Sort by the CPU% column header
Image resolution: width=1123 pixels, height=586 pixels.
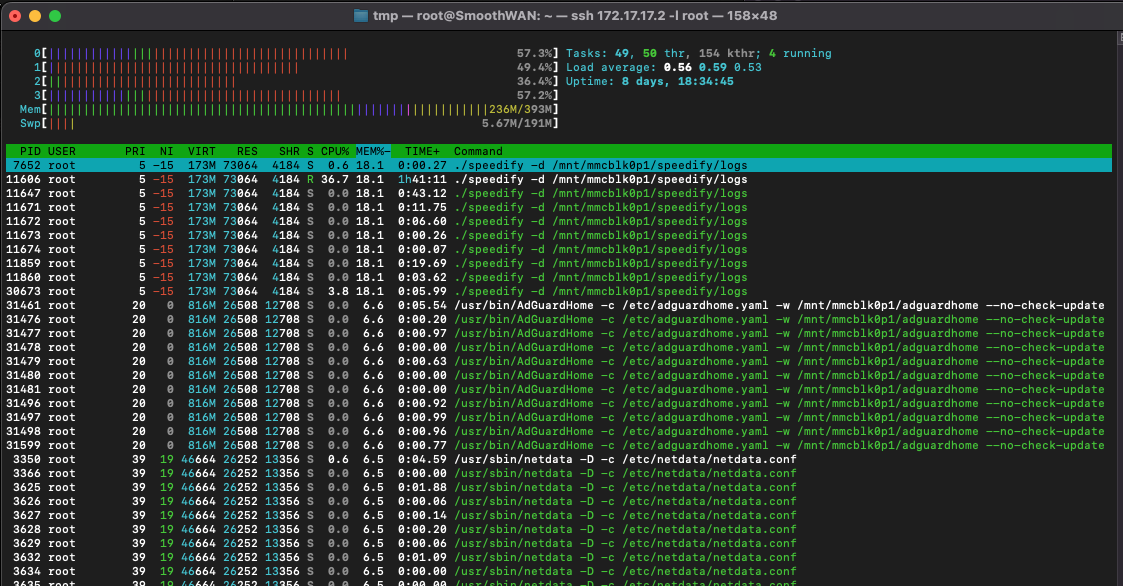click(334, 151)
